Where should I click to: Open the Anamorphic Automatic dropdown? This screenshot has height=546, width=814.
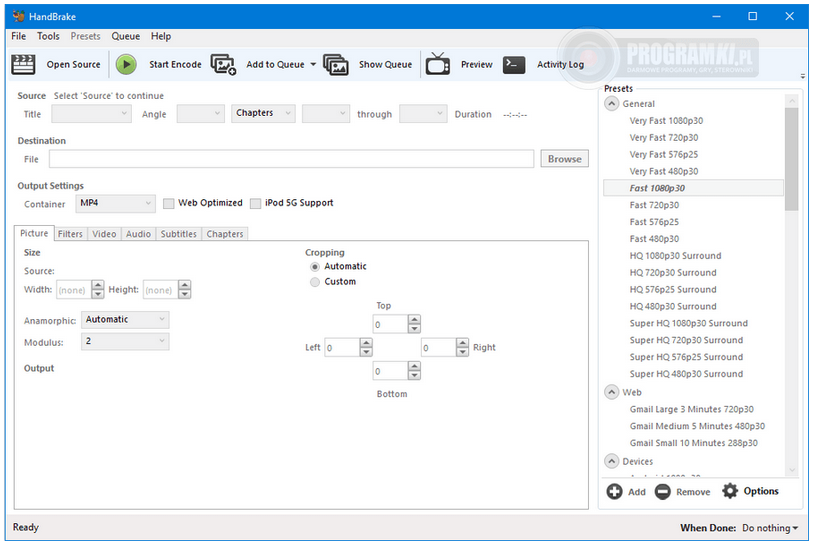[125, 319]
